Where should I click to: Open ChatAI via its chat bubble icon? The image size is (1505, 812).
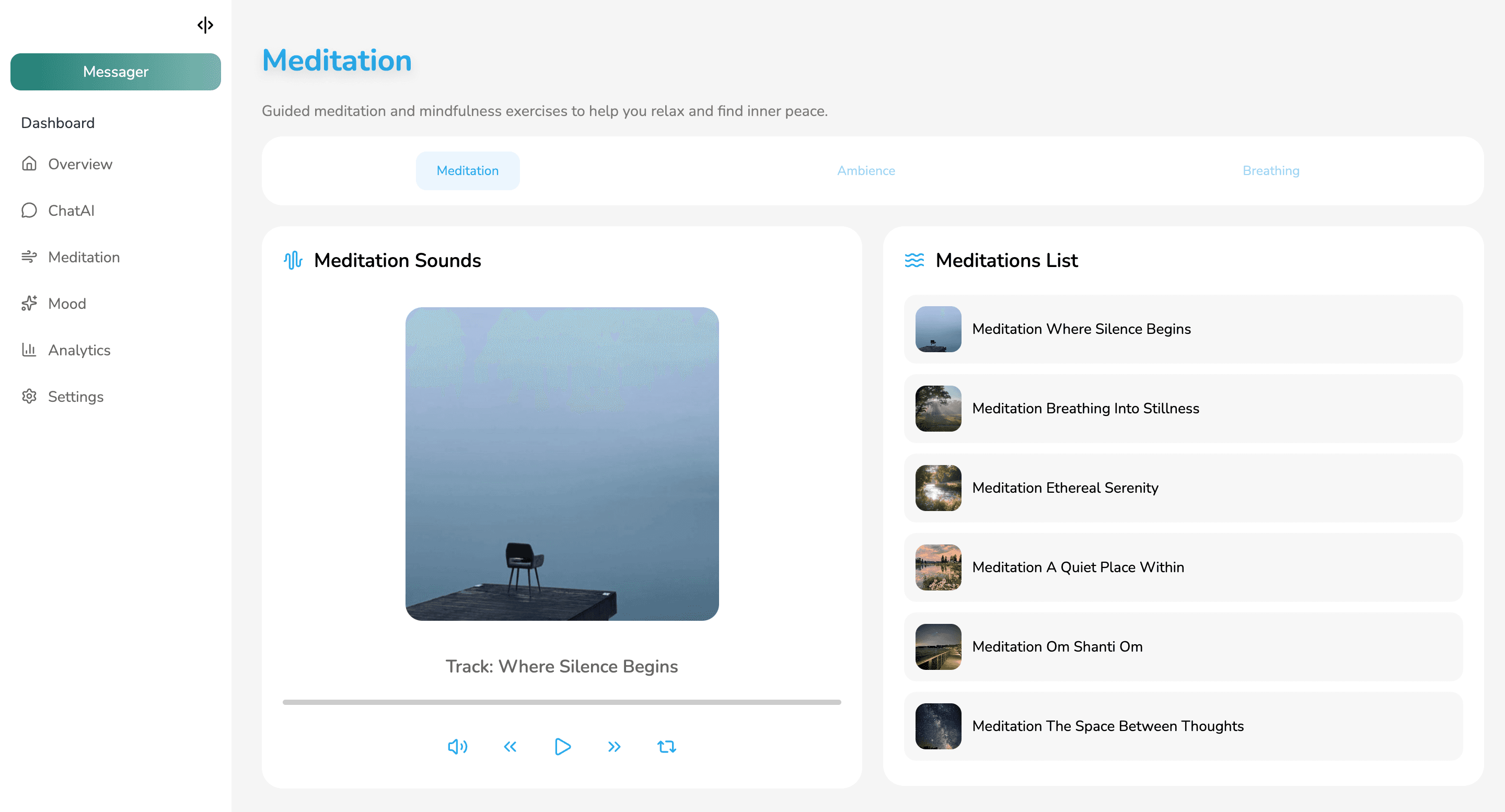click(29, 210)
